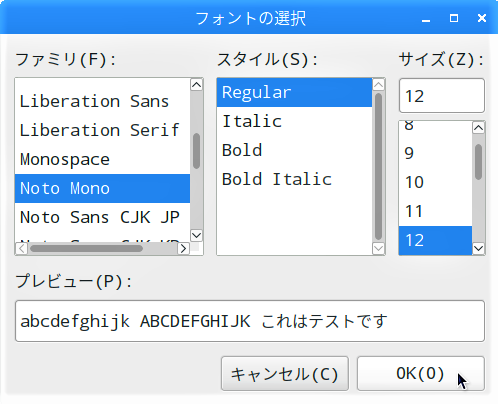The width and height of the screenshot is (498, 404).
Task: Maximize the font selection dialog
Action: point(454,18)
